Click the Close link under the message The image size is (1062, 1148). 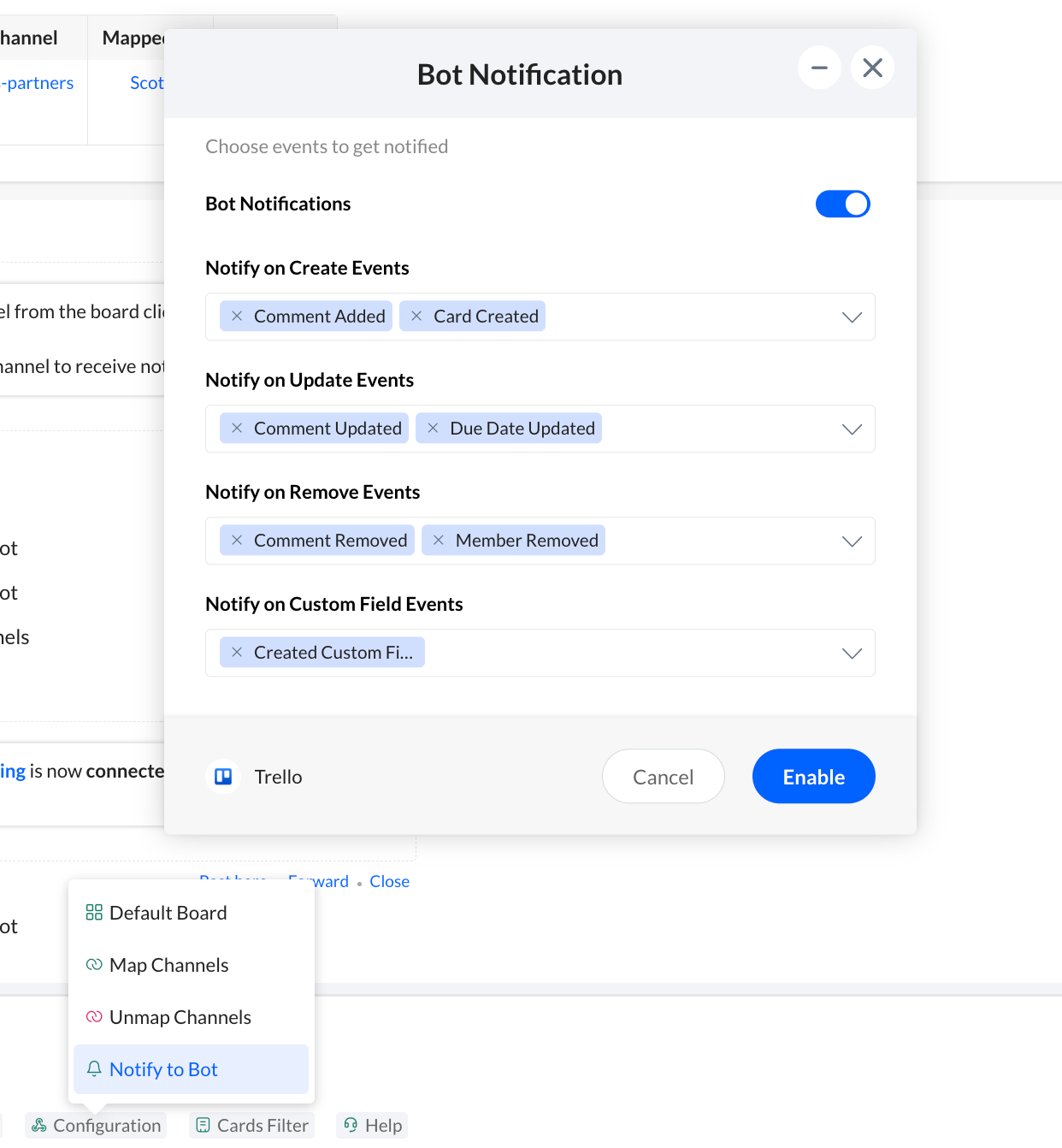tap(389, 882)
